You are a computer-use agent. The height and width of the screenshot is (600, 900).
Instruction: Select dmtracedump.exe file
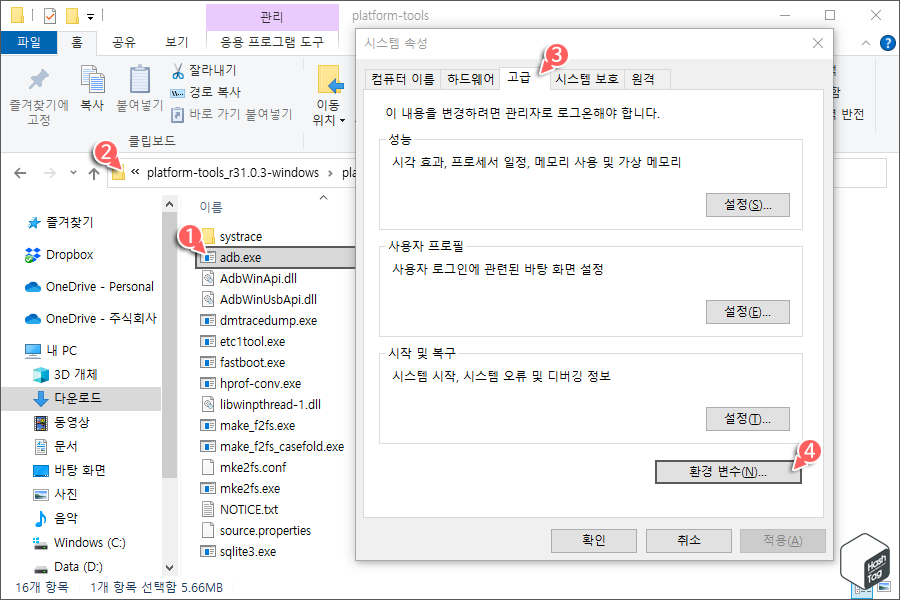258,320
